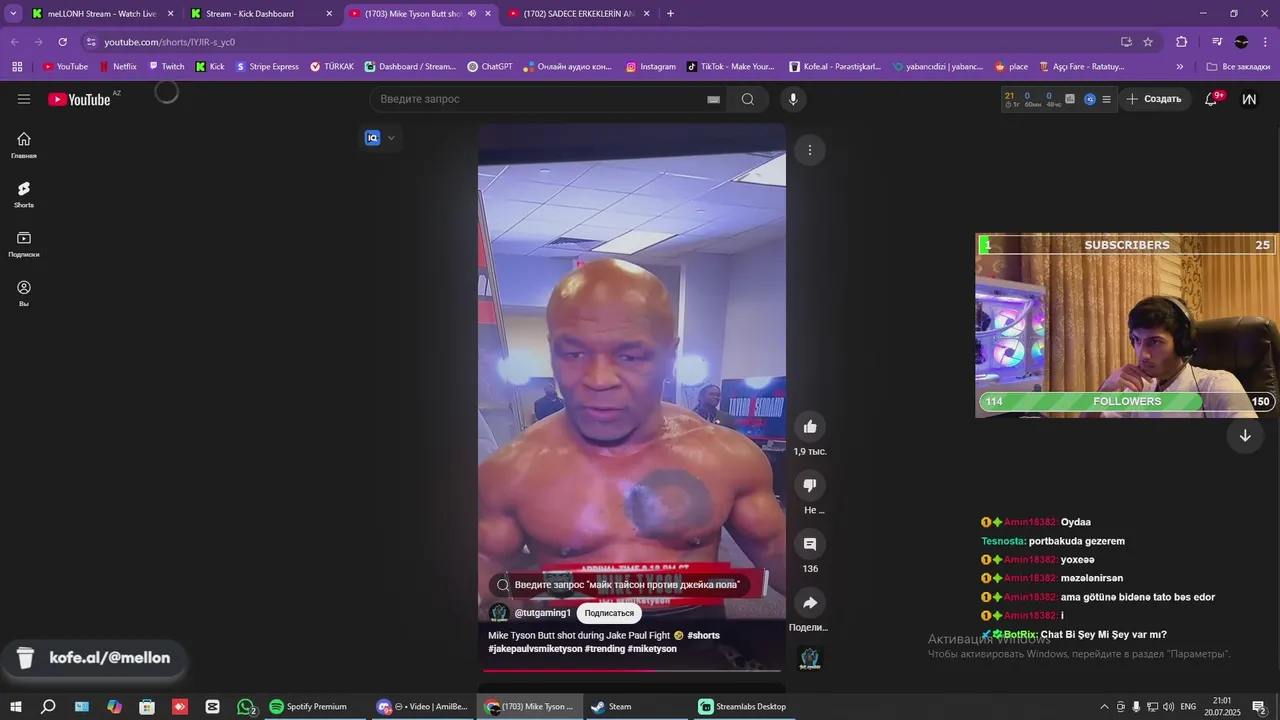Share the short via arrow icon
This screenshot has width=1280, height=720.
(810, 603)
